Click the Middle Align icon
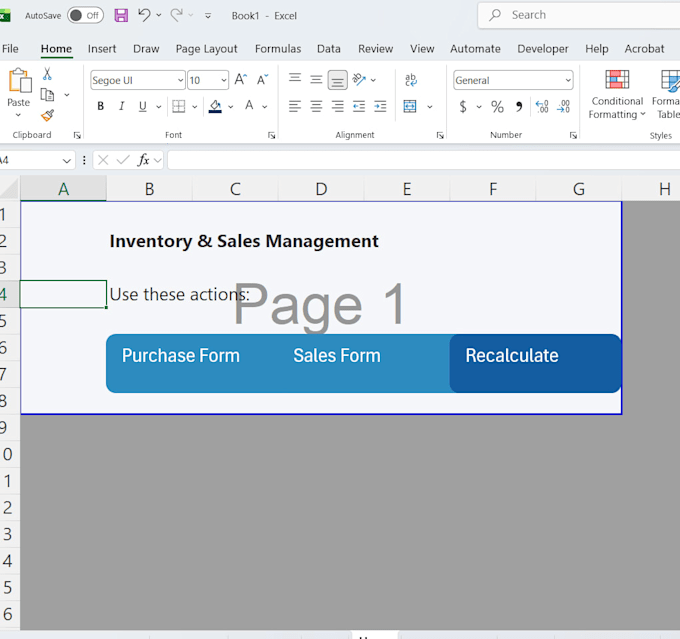 (316, 80)
